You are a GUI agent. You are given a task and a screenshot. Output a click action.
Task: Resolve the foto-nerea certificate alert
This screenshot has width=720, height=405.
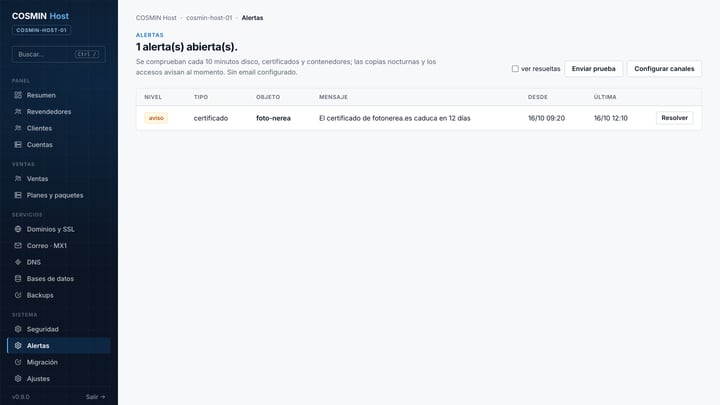click(674, 118)
